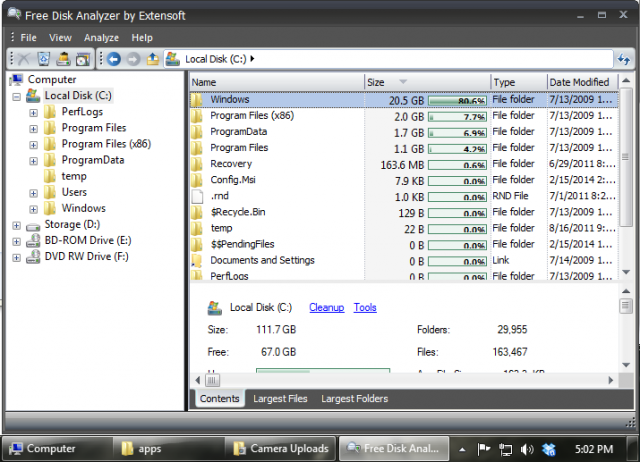Click the network tray icon
Image resolution: width=640 pixels, height=462 pixels.
pos(506,449)
